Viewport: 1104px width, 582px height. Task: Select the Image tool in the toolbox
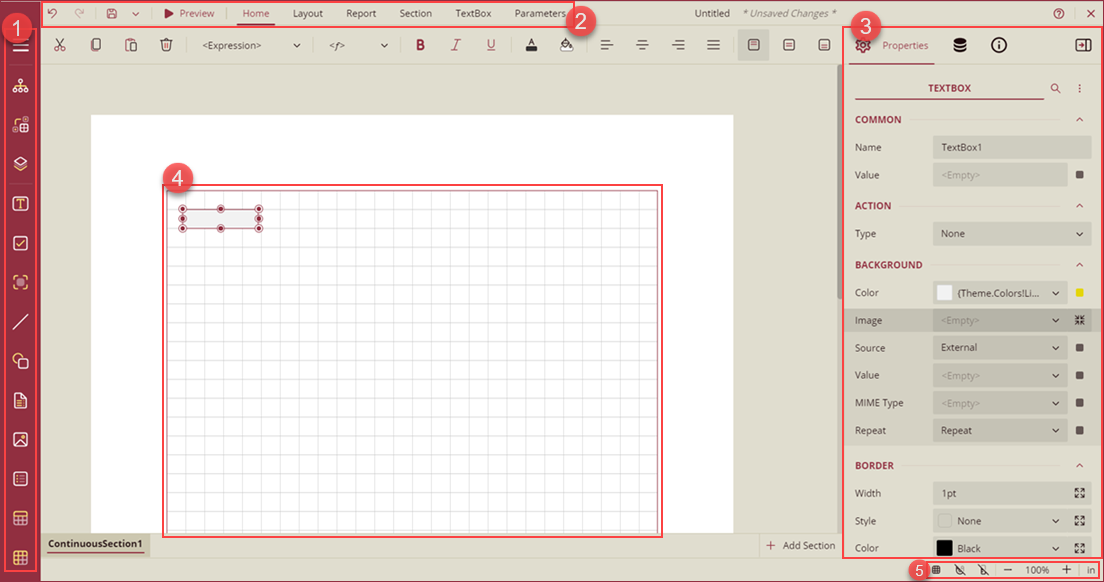click(x=20, y=440)
